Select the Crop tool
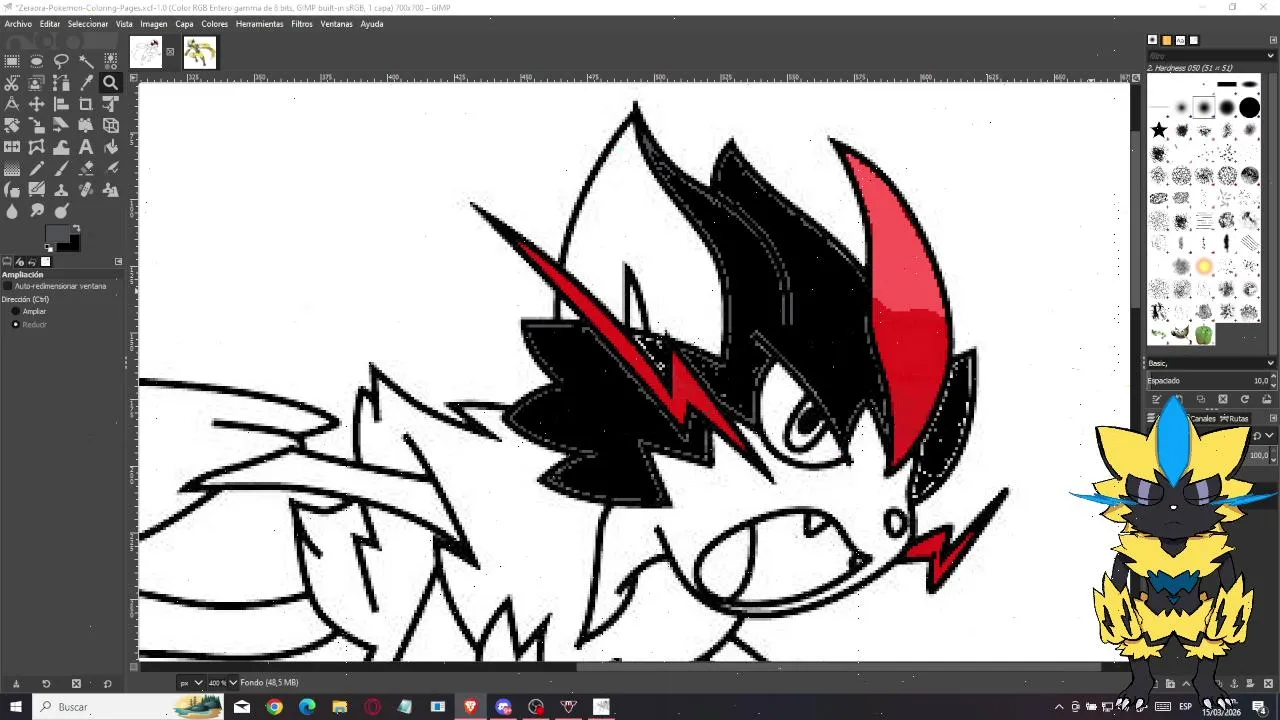1280x720 pixels. [x=86, y=104]
